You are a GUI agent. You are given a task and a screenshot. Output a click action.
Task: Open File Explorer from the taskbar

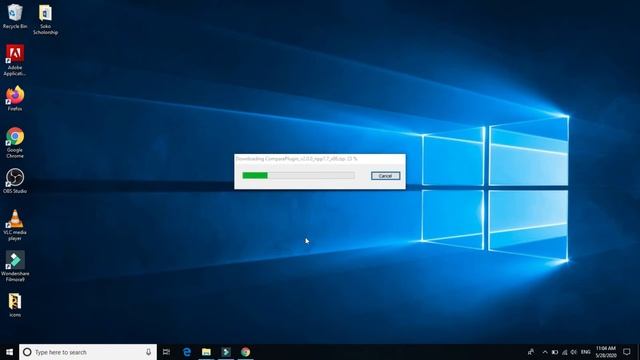[206, 352]
